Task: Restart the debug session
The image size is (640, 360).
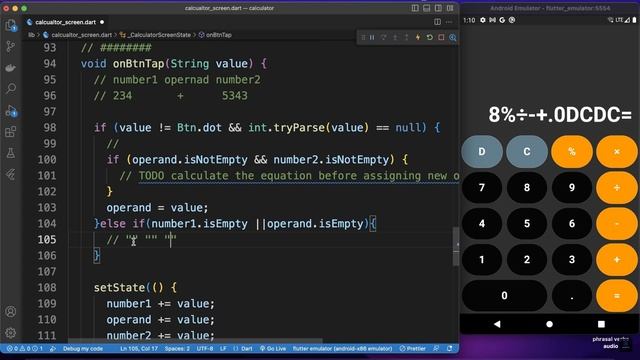Action: coord(429,38)
